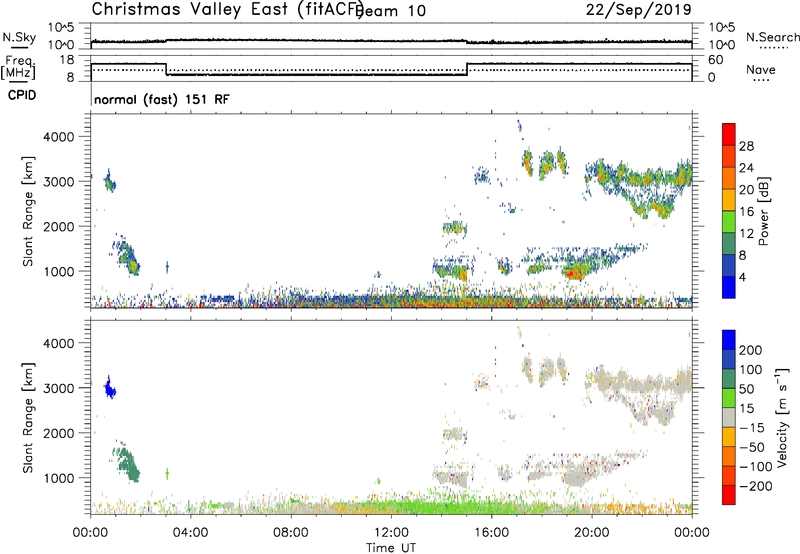Click the '08:00' time tick label

[x=290, y=533]
